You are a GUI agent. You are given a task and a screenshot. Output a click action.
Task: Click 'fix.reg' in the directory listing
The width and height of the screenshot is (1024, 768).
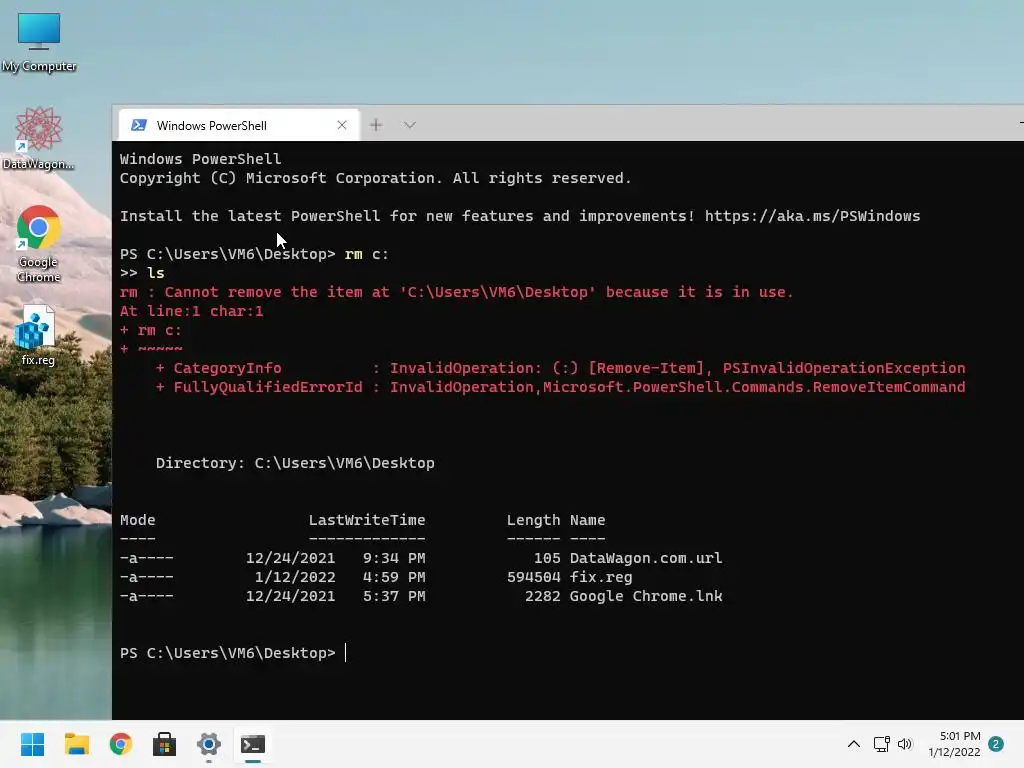[601, 577]
